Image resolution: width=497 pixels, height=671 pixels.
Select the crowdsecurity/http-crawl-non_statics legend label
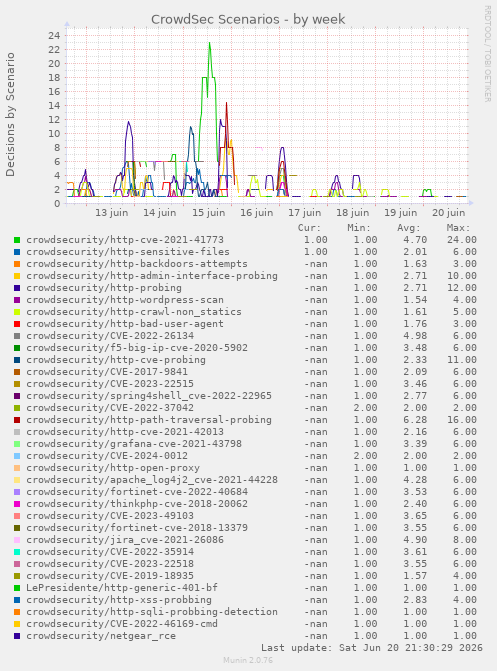(x=134, y=312)
